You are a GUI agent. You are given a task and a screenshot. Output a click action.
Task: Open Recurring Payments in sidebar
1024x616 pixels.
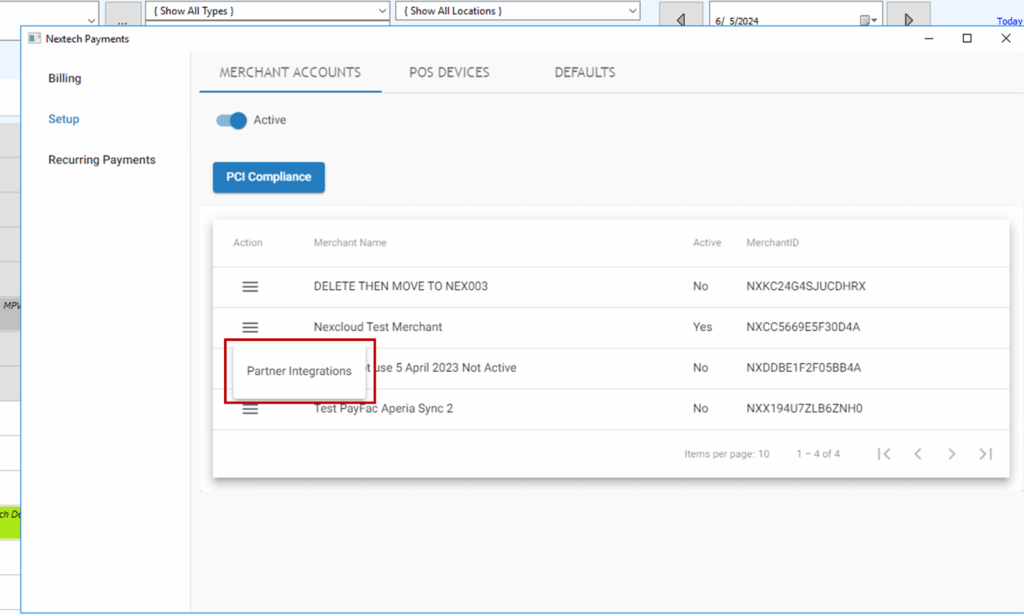point(102,160)
